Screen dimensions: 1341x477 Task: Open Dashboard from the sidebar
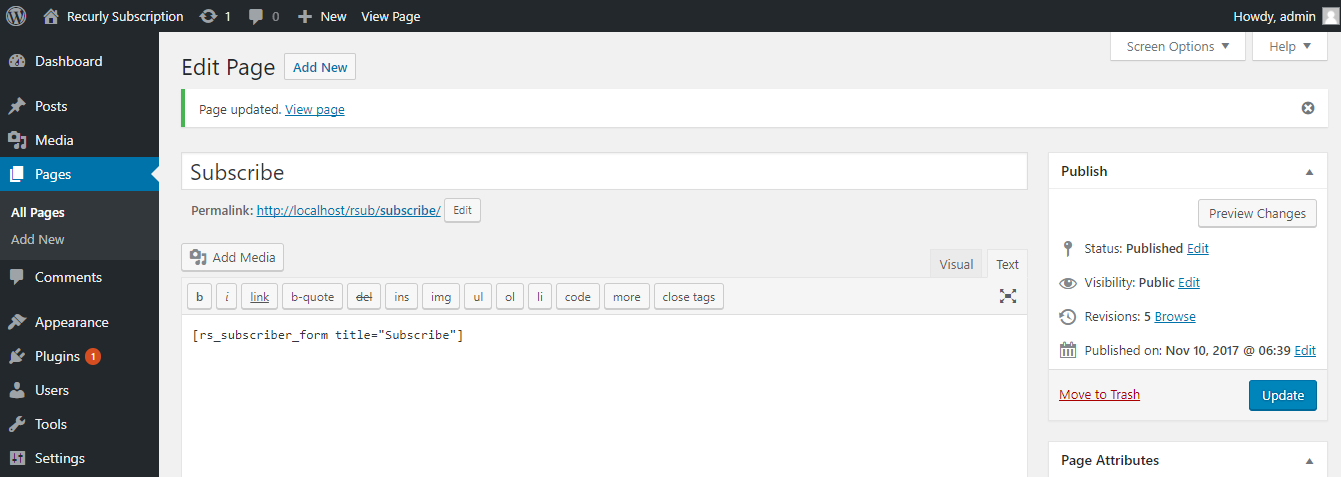(68, 61)
